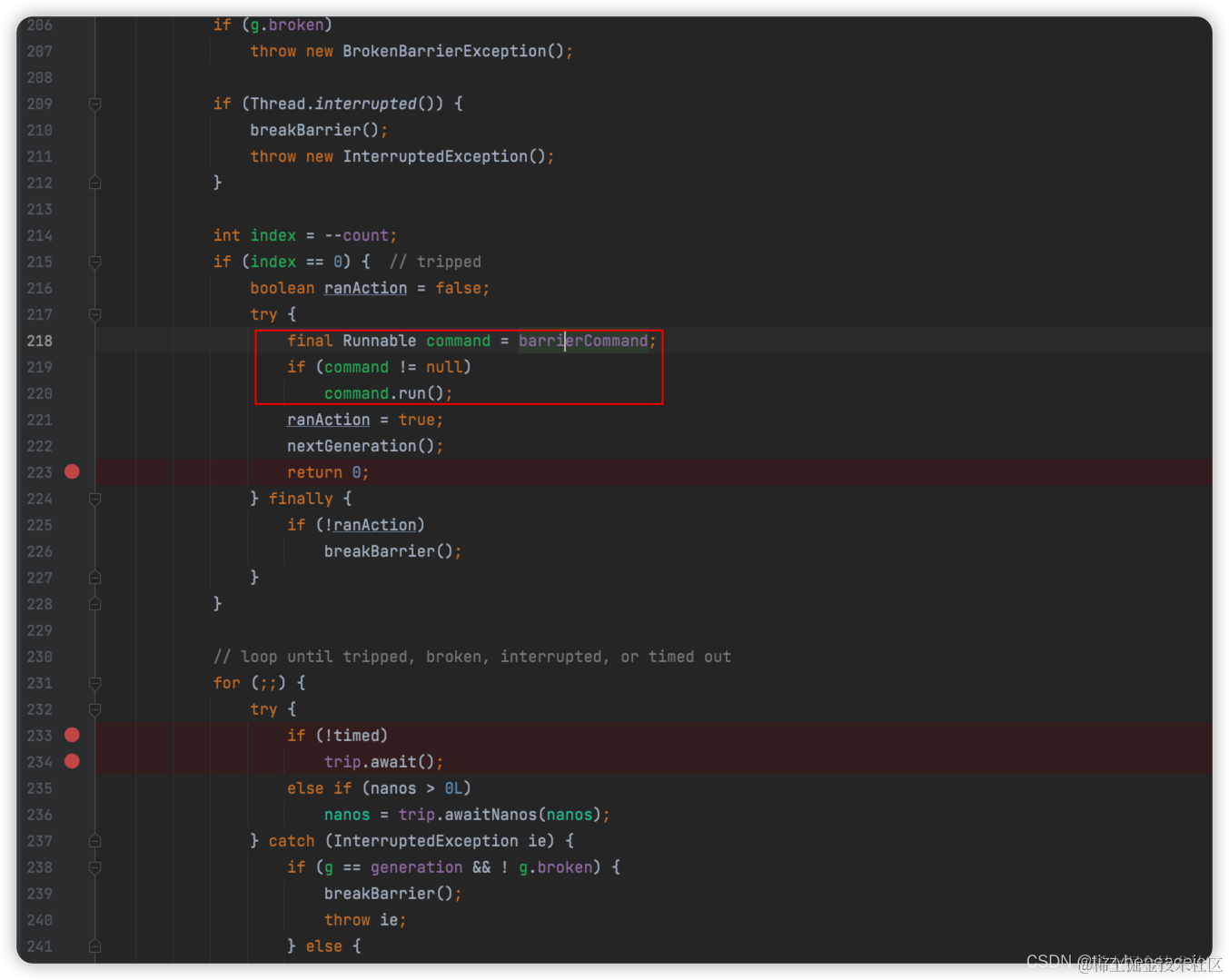The image size is (1229, 980).
Task: Collapse the try block at line 232
Action: tap(94, 710)
